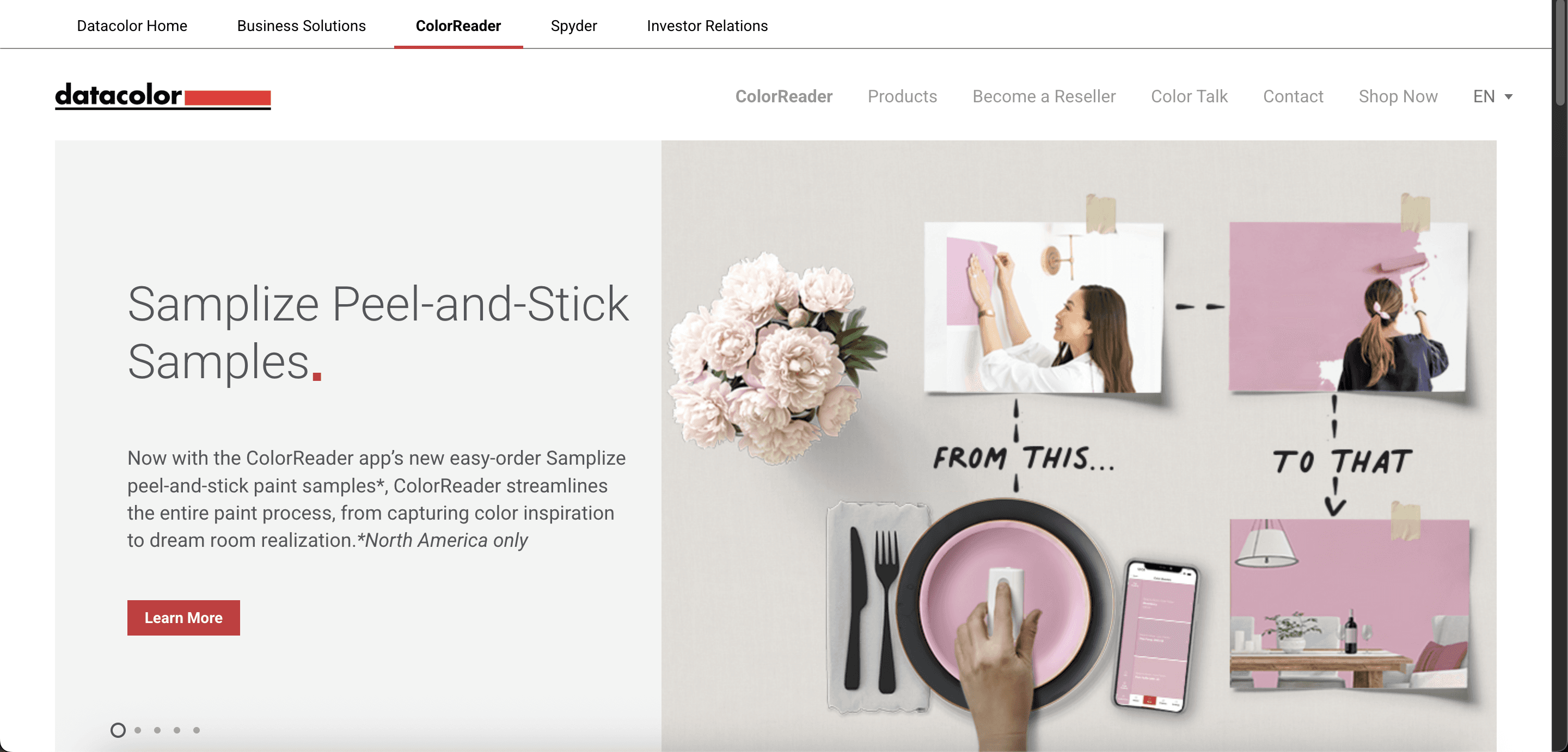Go to the second carousel slide dot
Screen dimensions: 1568x752
click(x=138, y=730)
